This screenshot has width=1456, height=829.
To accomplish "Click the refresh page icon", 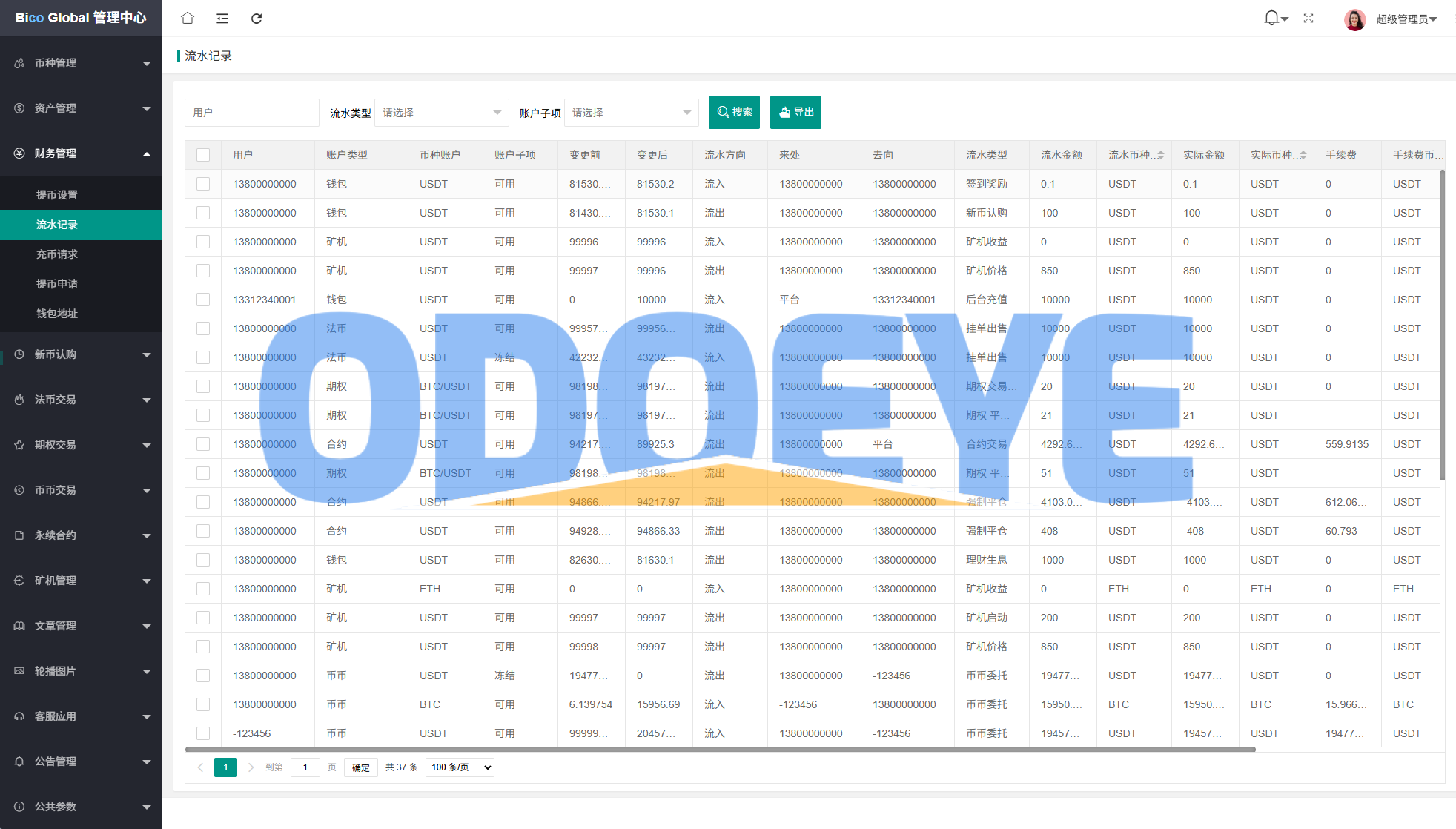I will click(257, 18).
